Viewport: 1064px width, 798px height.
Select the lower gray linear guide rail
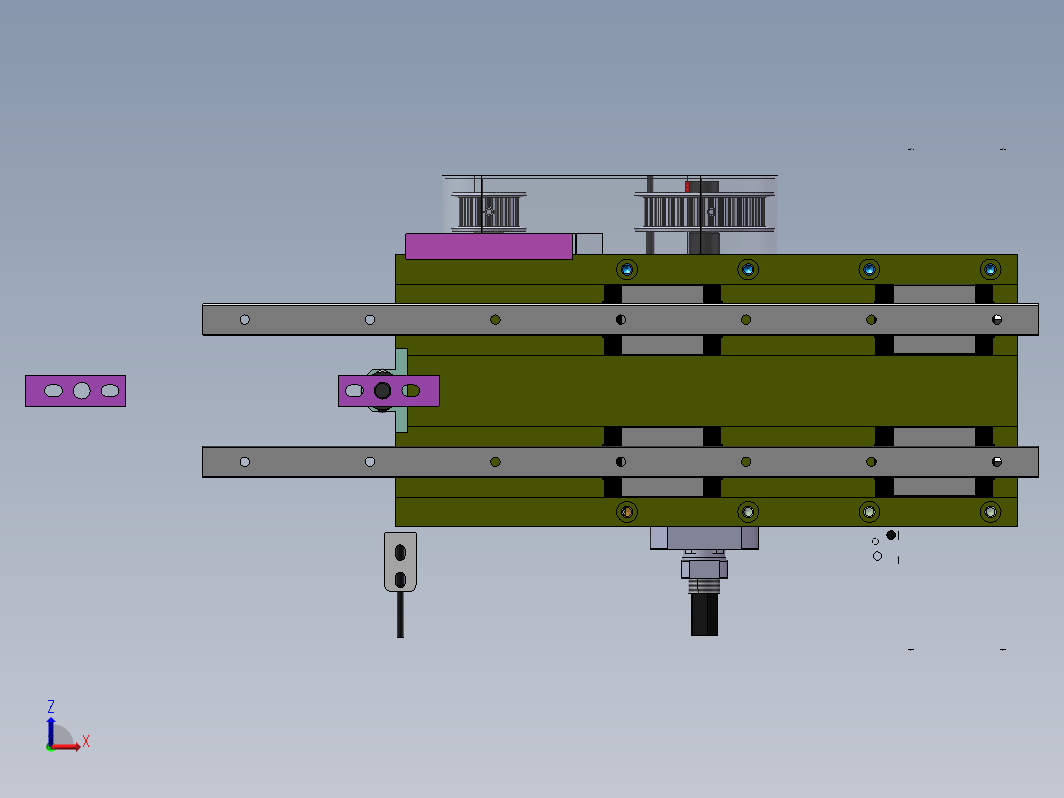620,462
